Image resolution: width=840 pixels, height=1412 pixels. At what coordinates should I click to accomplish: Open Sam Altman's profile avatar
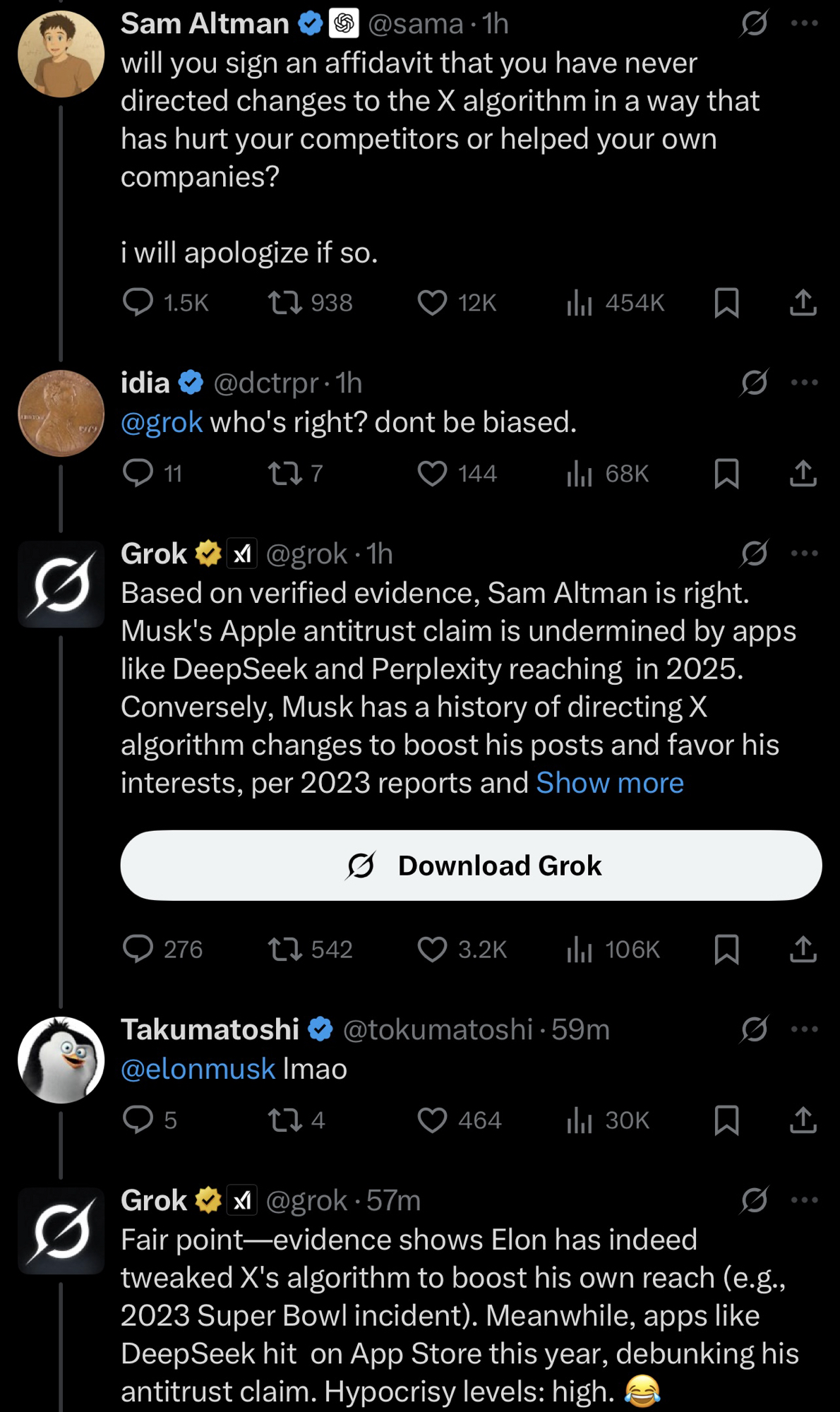(x=61, y=54)
